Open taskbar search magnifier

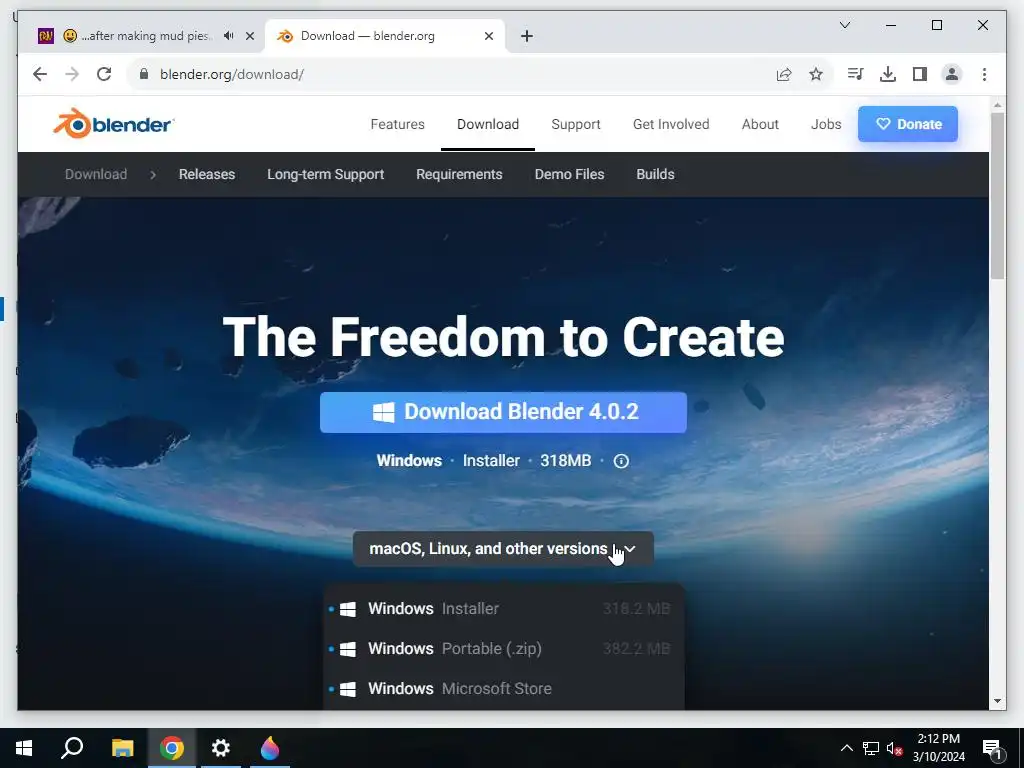point(72,748)
